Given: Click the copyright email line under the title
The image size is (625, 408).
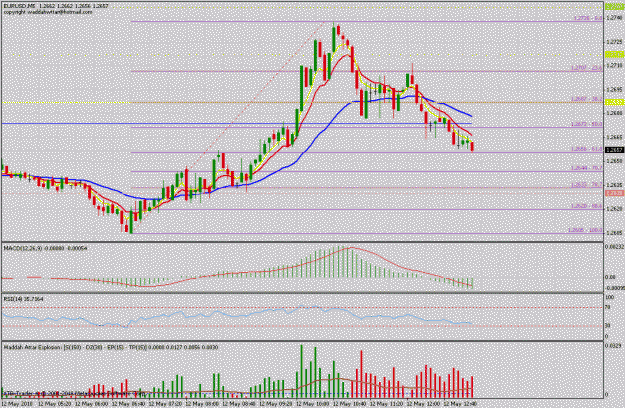Looking at the screenshot, I should tap(48, 12).
